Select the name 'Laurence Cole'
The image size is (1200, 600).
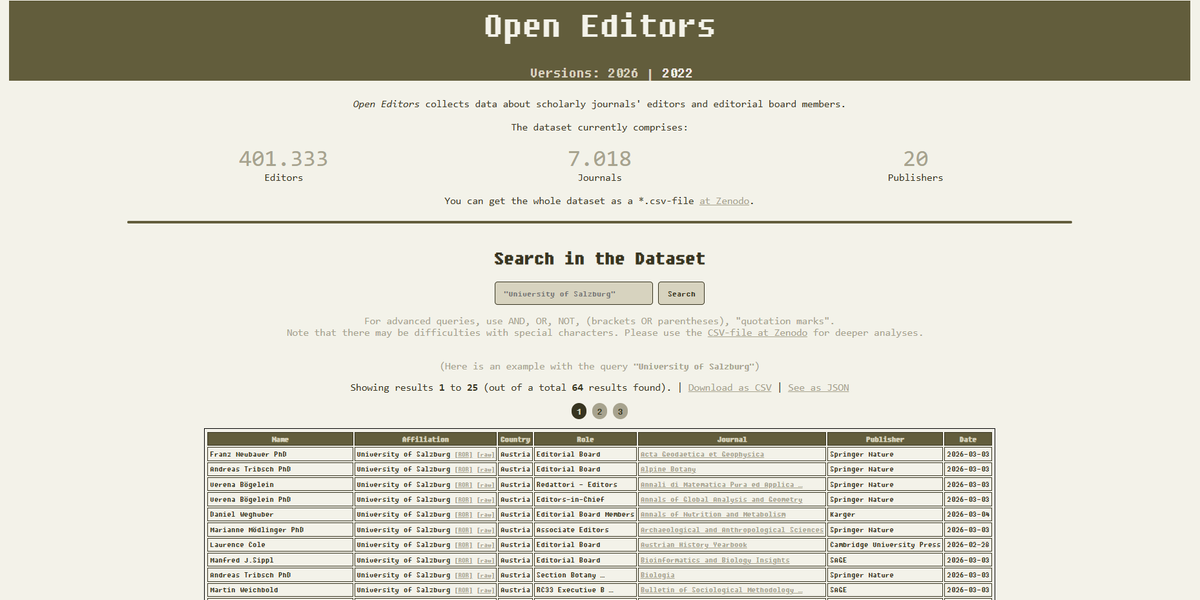coord(236,545)
